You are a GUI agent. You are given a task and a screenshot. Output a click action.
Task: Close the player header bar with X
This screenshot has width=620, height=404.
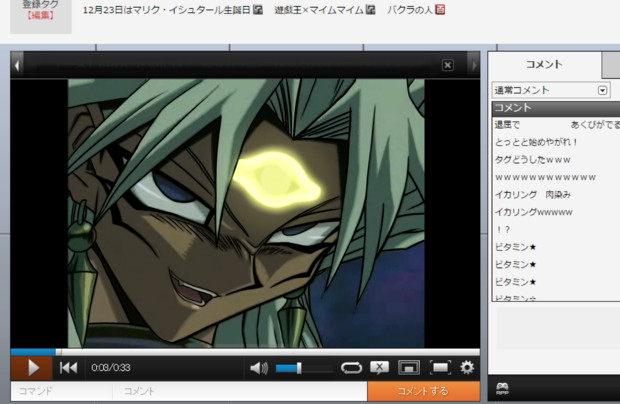click(x=448, y=65)
